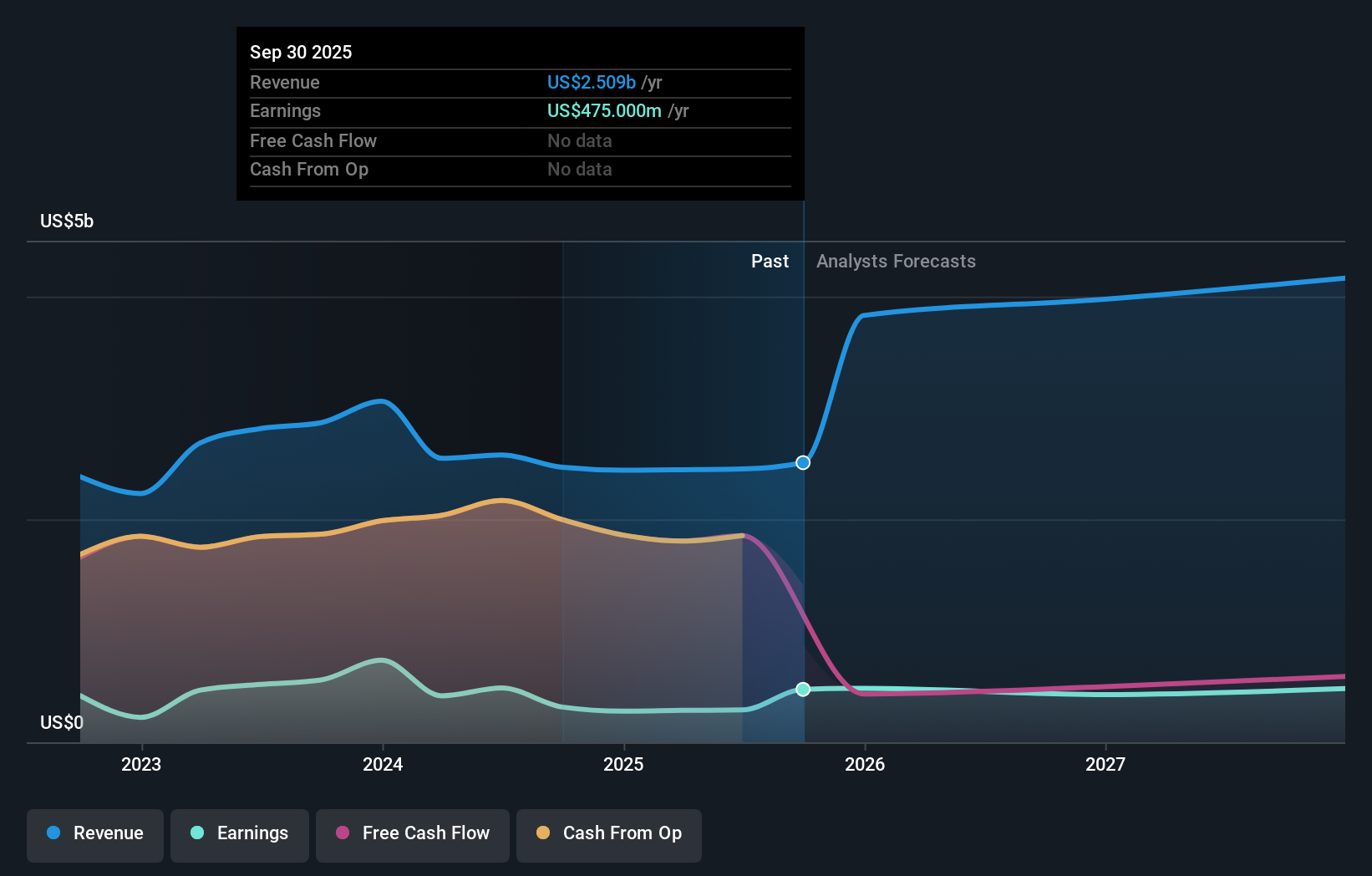Click the Free Cash Flow tooltip row label

pos(313,141)
